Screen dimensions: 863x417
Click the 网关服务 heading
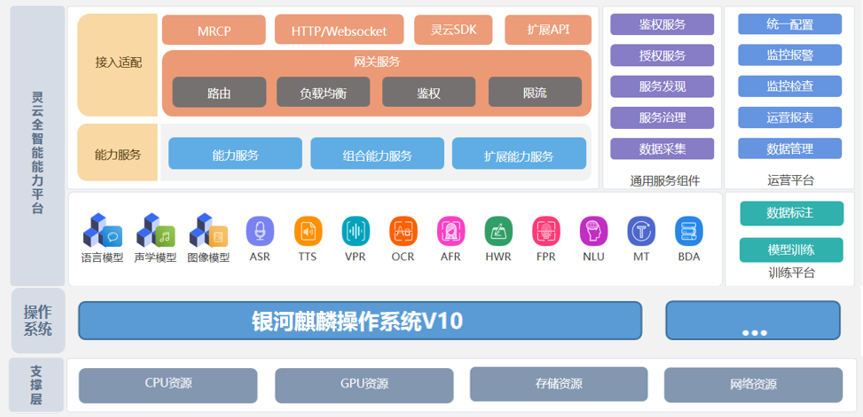tap(377, 62)
